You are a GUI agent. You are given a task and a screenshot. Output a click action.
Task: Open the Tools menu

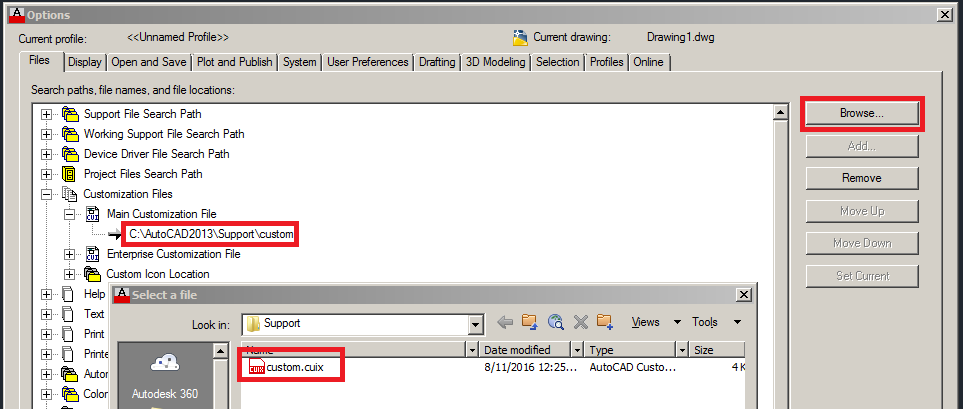click(716, 322)
